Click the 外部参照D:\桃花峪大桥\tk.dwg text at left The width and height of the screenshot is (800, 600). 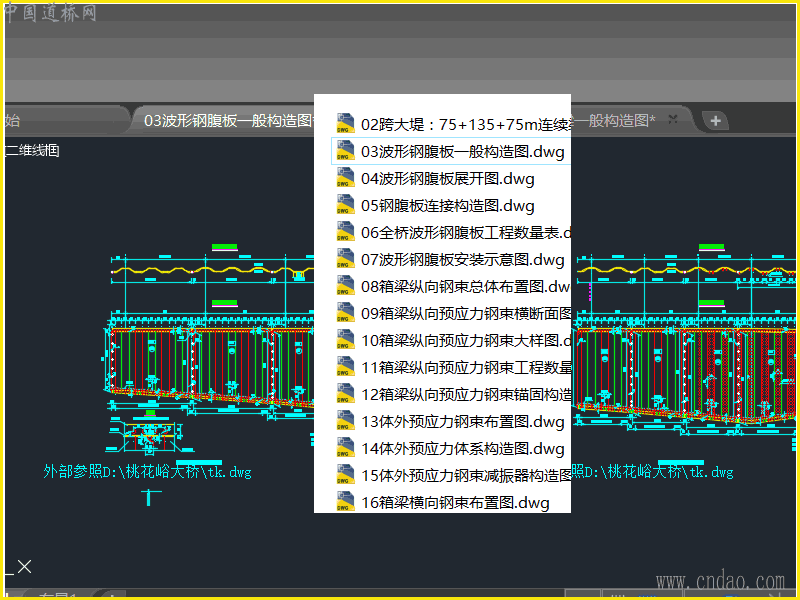(x=147, y=471)
